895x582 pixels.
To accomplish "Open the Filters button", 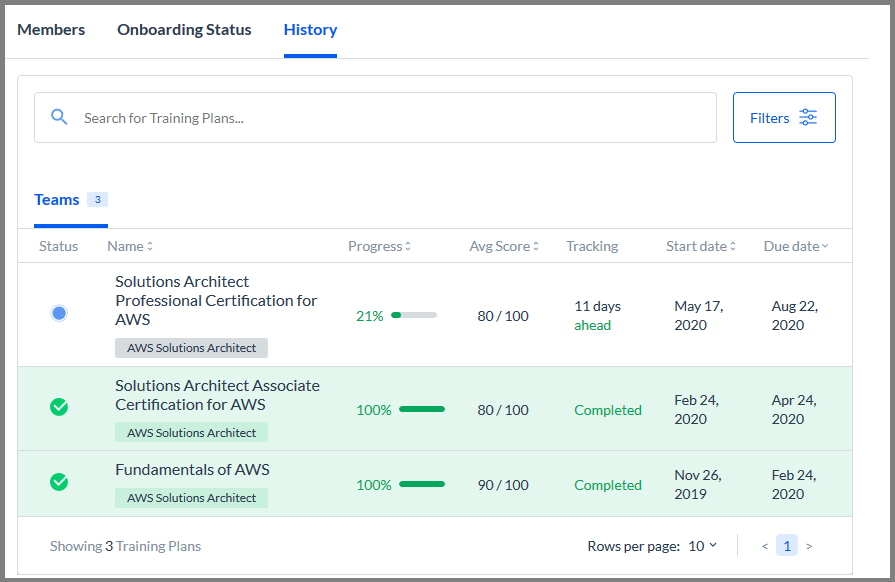I will tap(784, 118).
